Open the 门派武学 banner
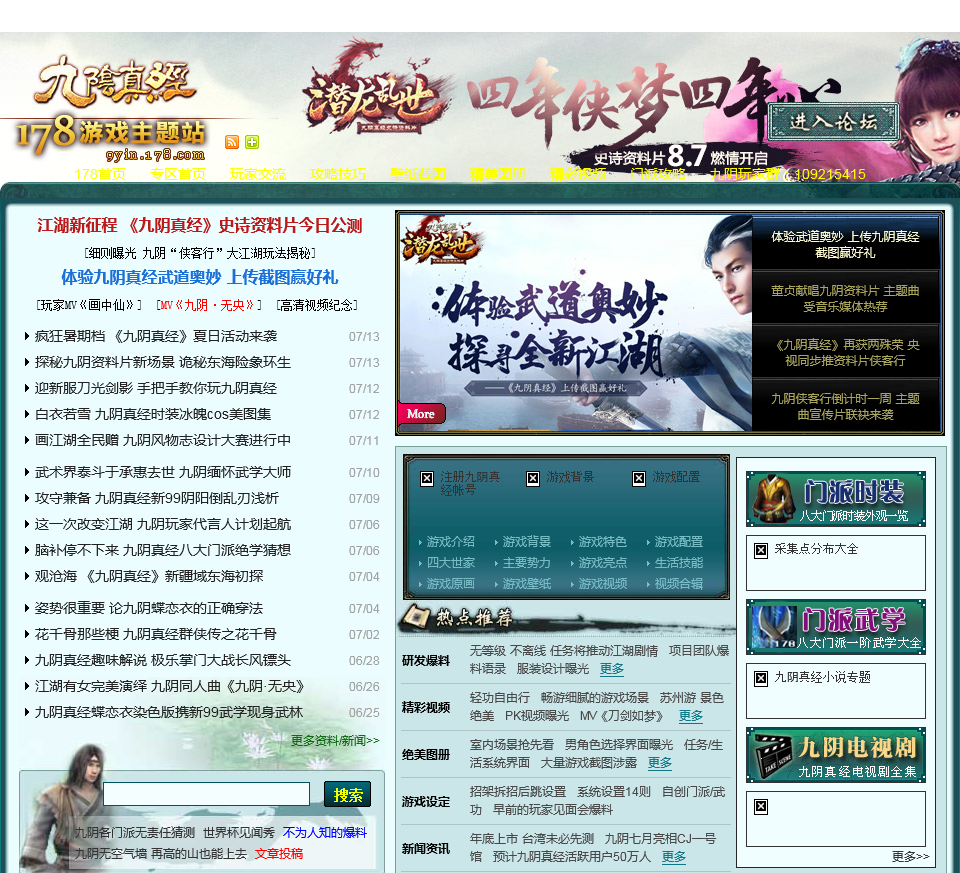 coord(836,627)
